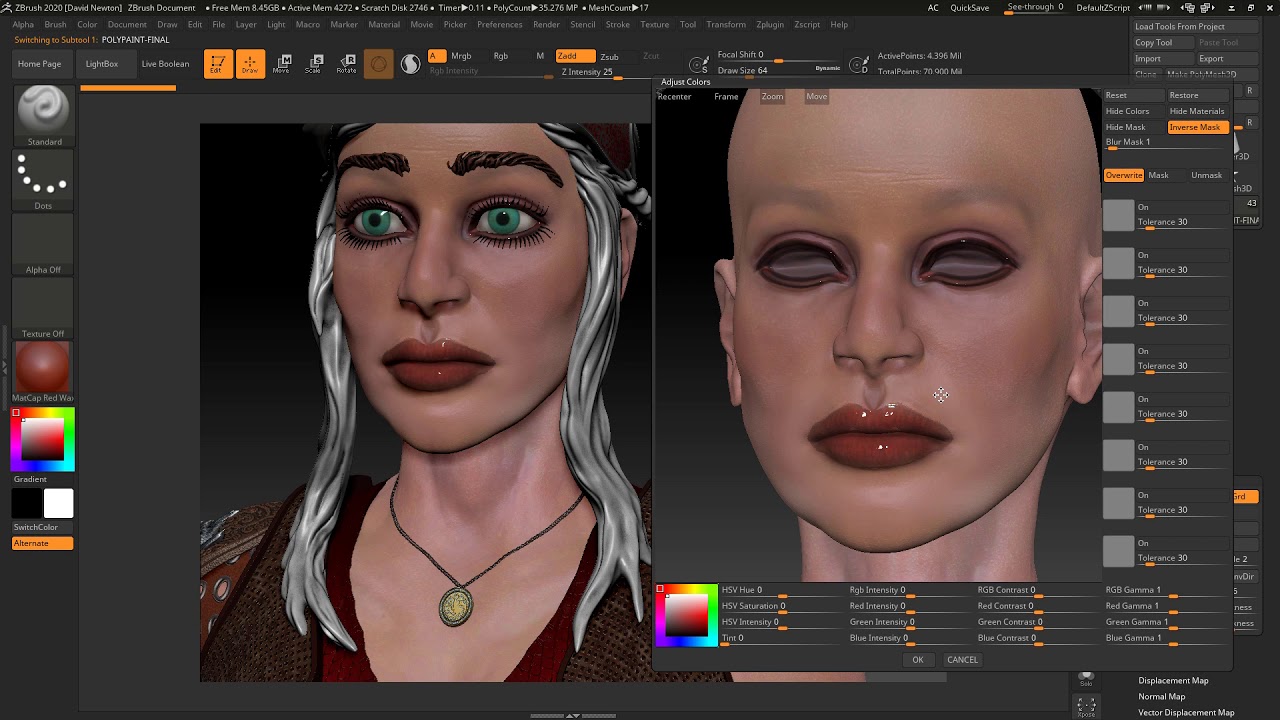Select the white main color swatch
Screen dimensions: 1280x720
[58, 503]
